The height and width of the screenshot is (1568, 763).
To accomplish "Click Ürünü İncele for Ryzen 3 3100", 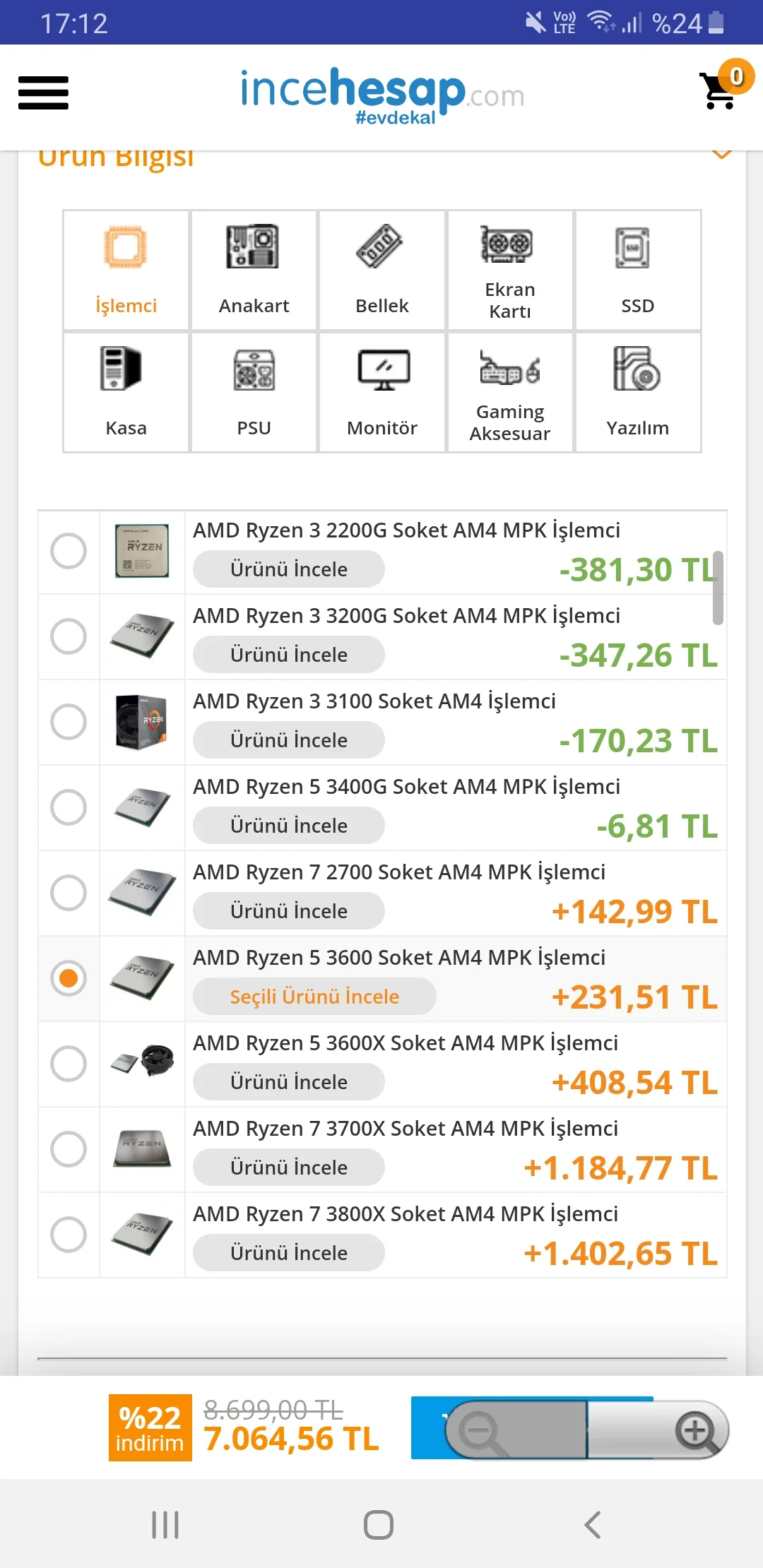I will point(289,740).
